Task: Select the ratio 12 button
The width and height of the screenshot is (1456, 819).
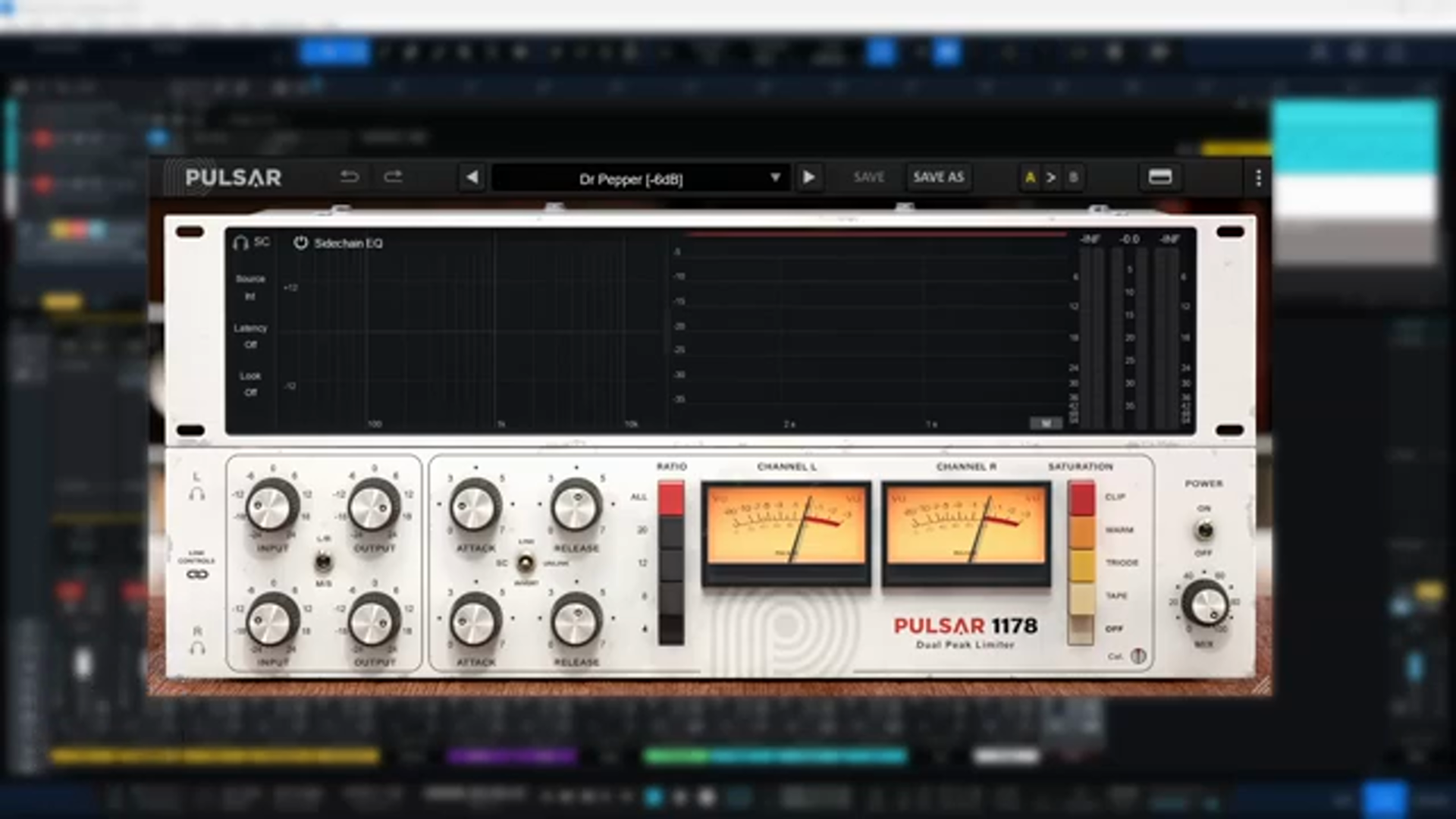Action: (671, 564)
